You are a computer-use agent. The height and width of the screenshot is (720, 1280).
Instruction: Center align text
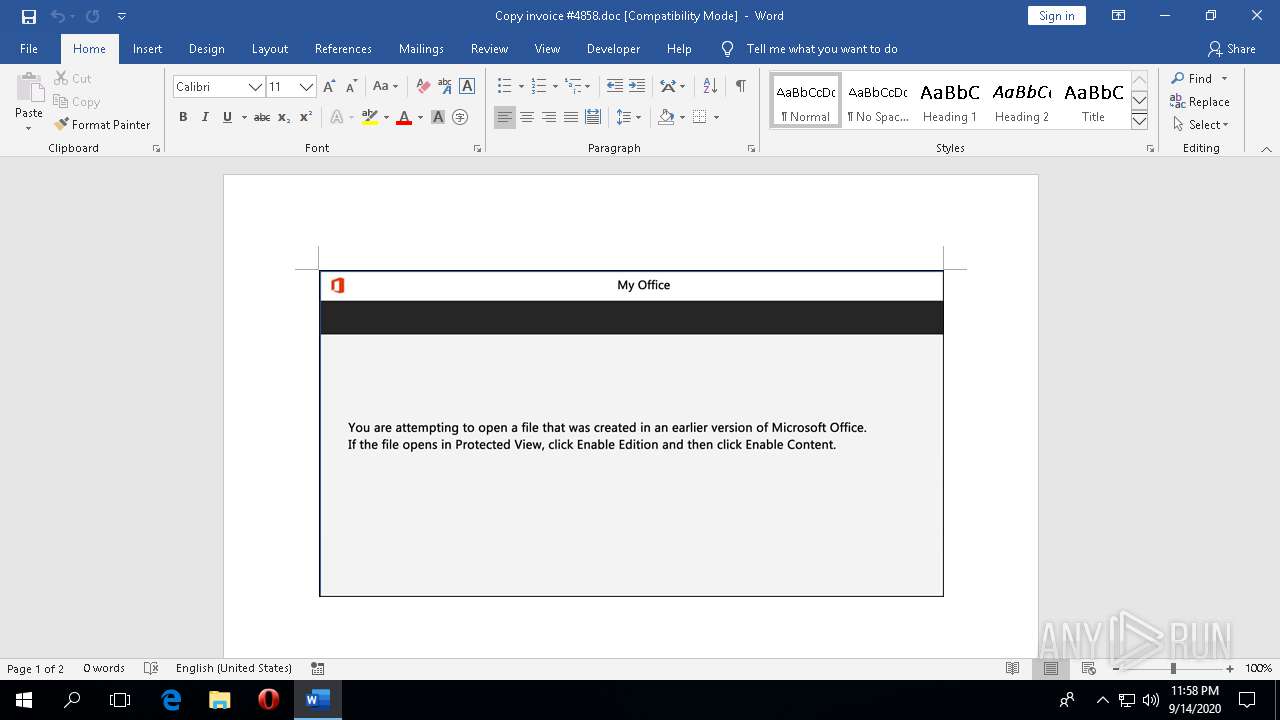pos(527,117)
